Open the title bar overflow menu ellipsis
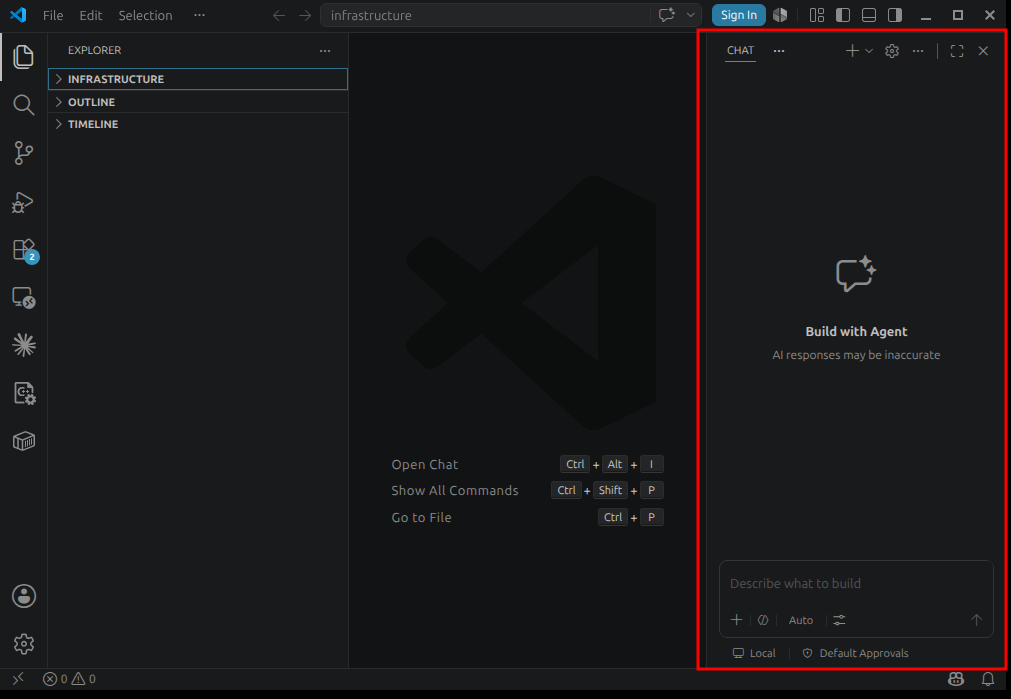This screenshot has width=1011, height=699. 199,15
